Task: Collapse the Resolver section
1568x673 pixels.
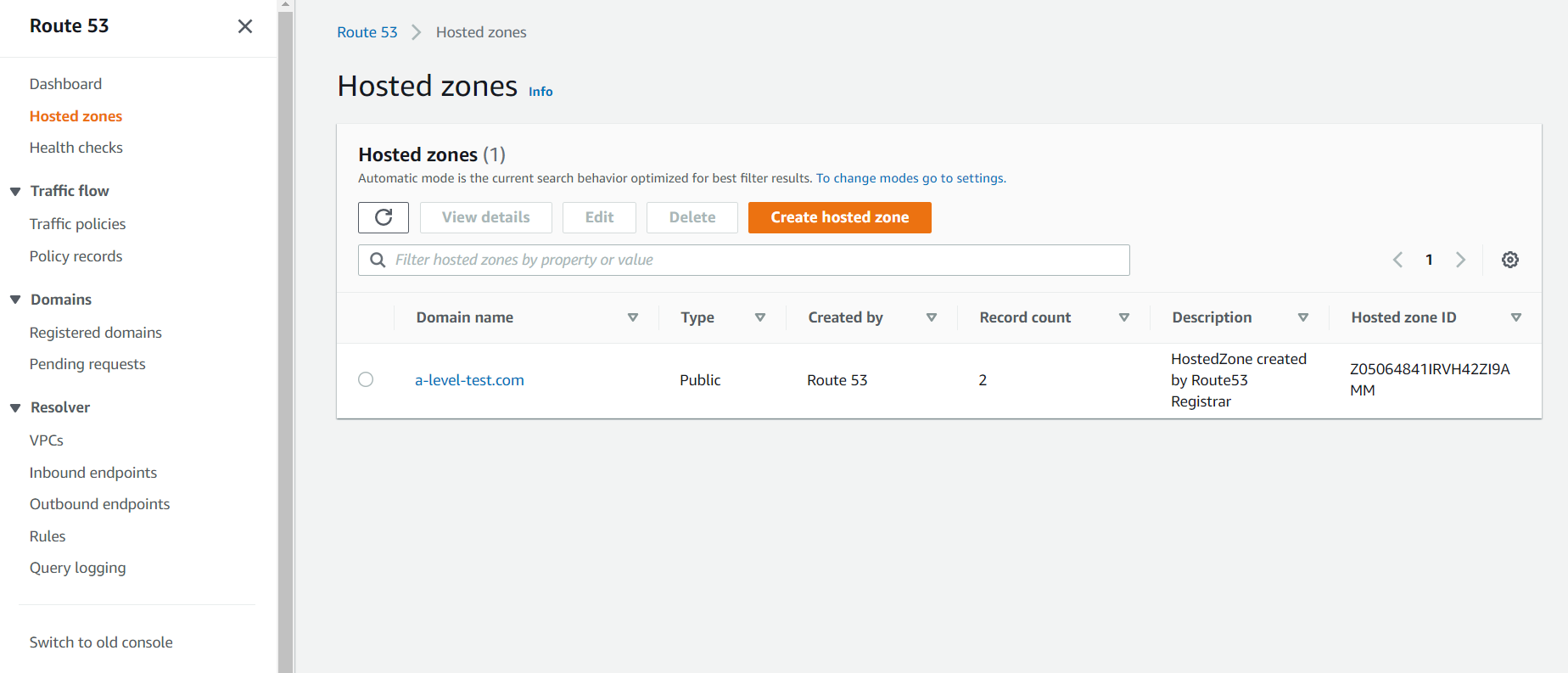Action: coord(15,408)
